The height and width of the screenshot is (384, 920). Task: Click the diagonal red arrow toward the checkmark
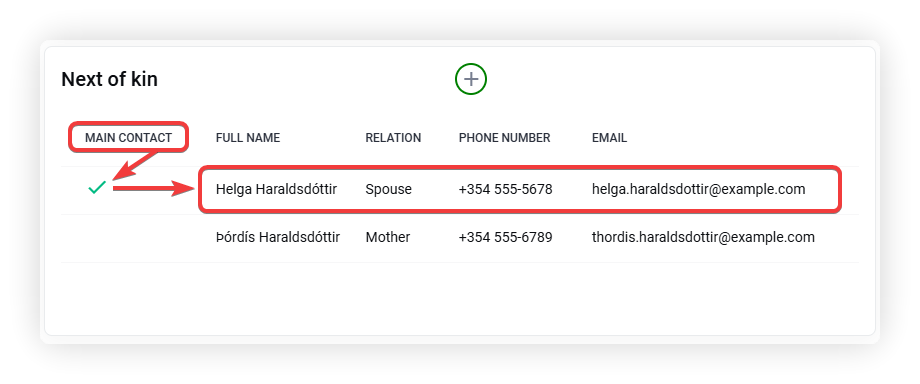click(135, 164)
